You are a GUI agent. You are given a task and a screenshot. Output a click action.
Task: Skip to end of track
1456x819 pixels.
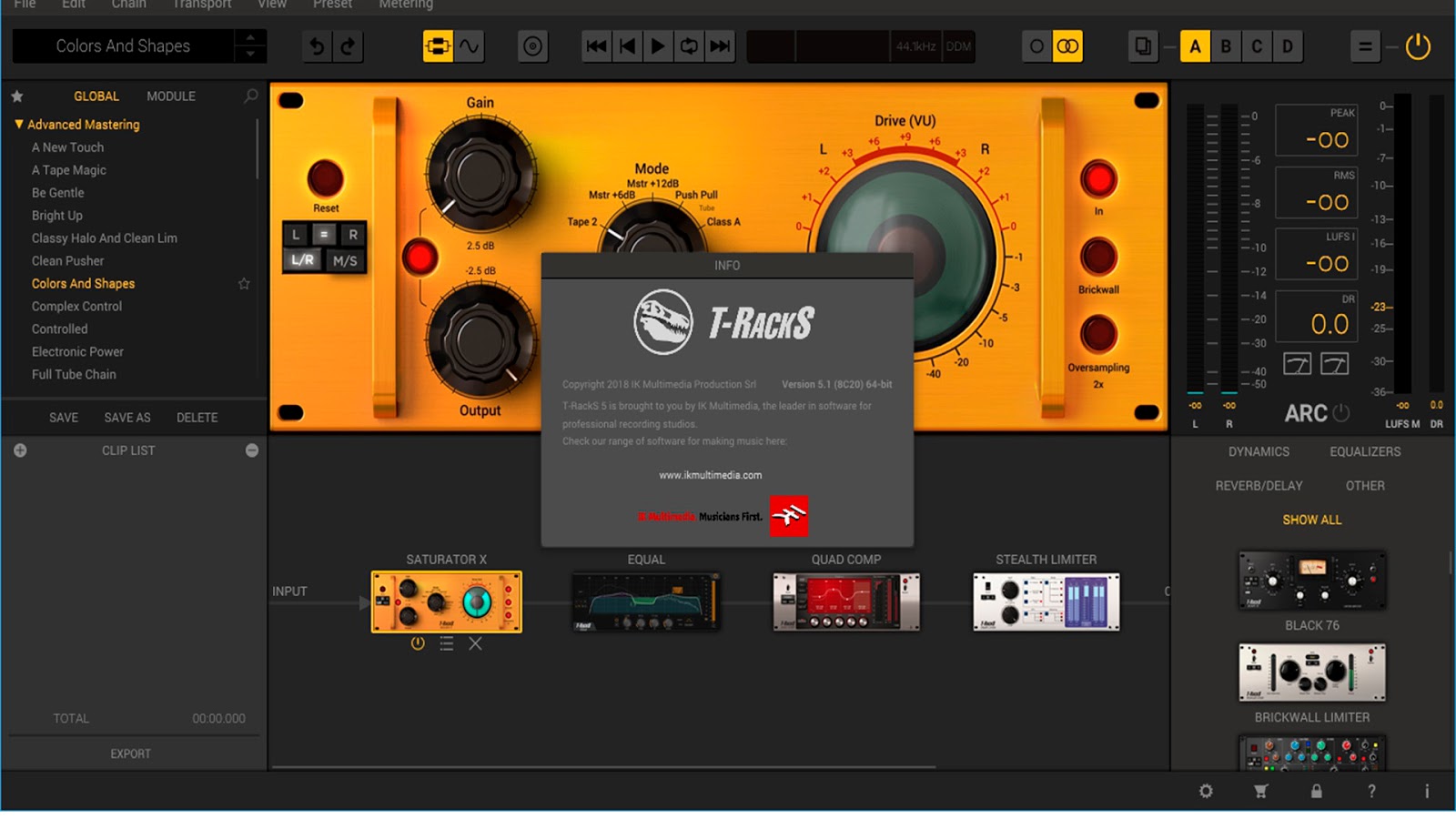tap(720, 46)
